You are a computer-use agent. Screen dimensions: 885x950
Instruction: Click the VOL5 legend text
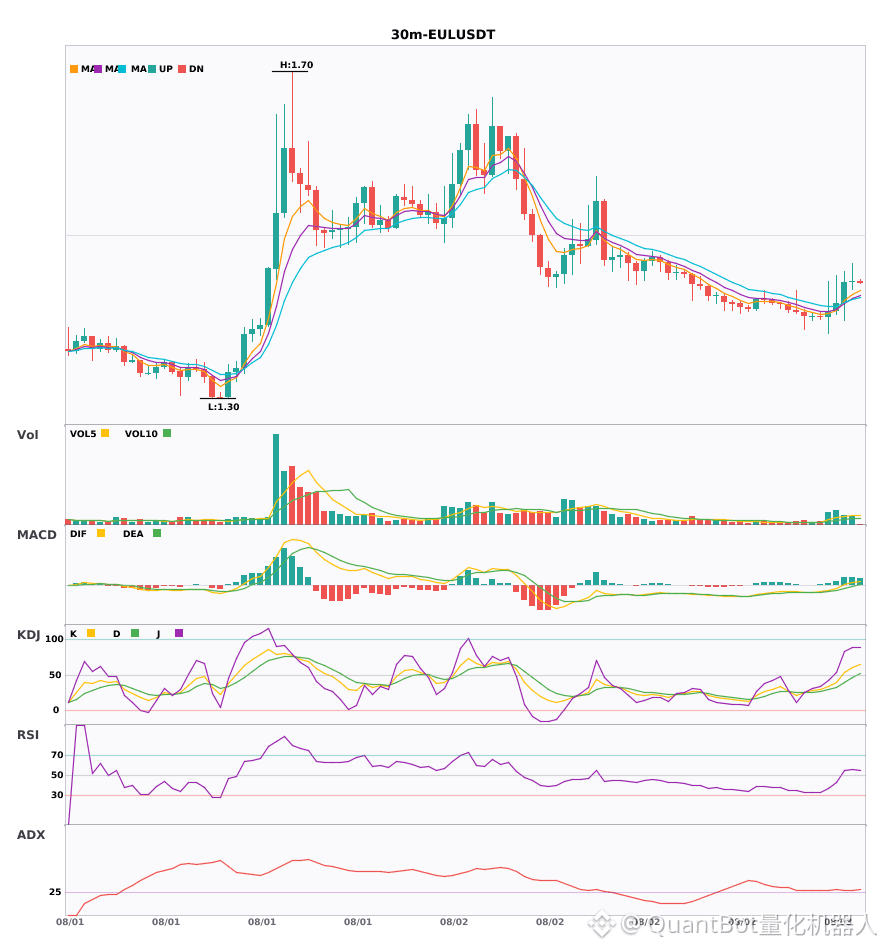point(83,434)
